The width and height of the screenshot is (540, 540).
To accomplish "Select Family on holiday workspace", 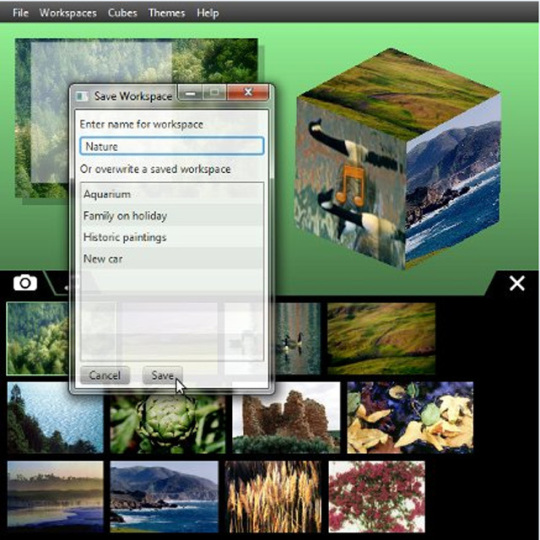I will [x=172, y=216].
